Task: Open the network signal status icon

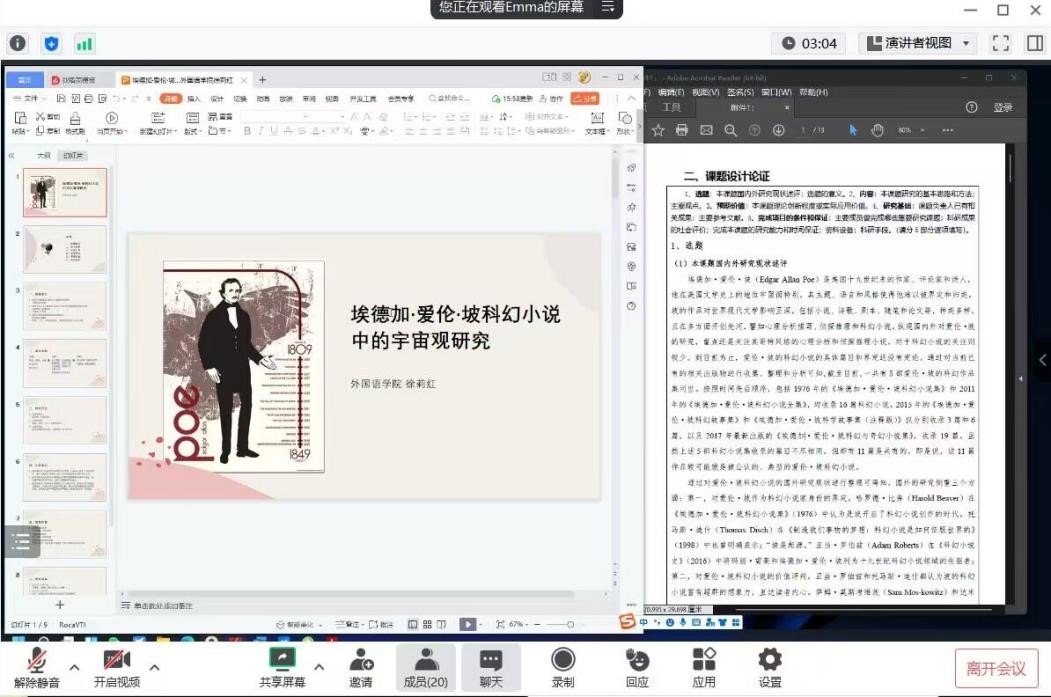Action: [84, 43]
